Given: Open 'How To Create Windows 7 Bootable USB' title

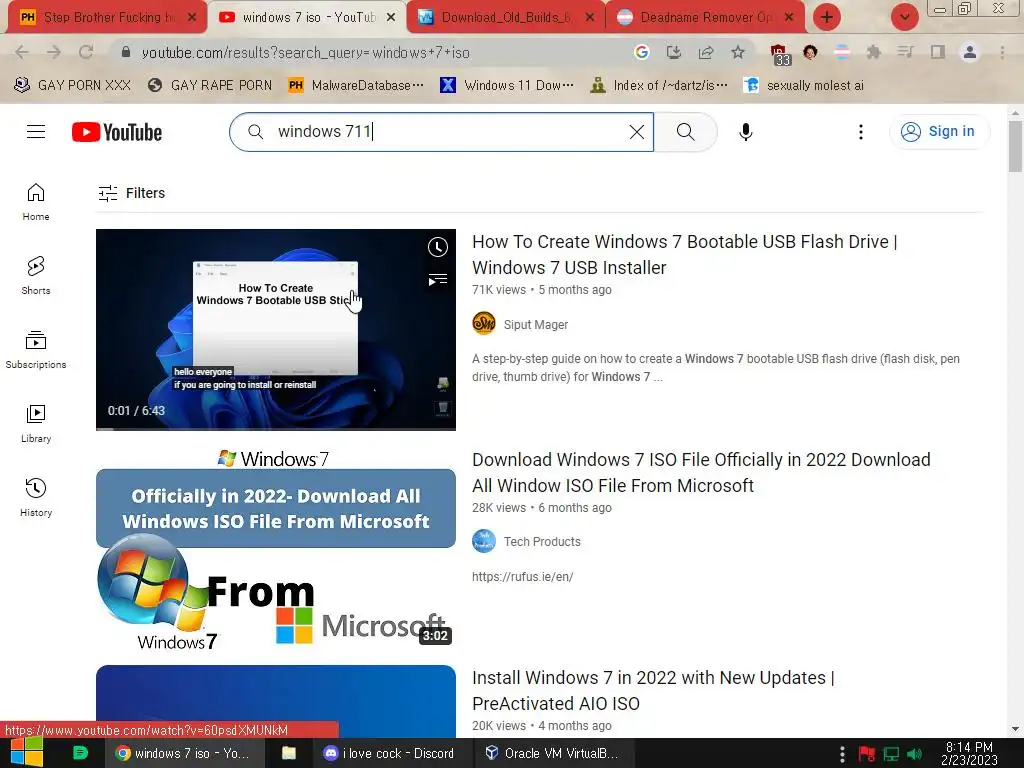Looking at the screenshot, I should click(x=684, y=255).
